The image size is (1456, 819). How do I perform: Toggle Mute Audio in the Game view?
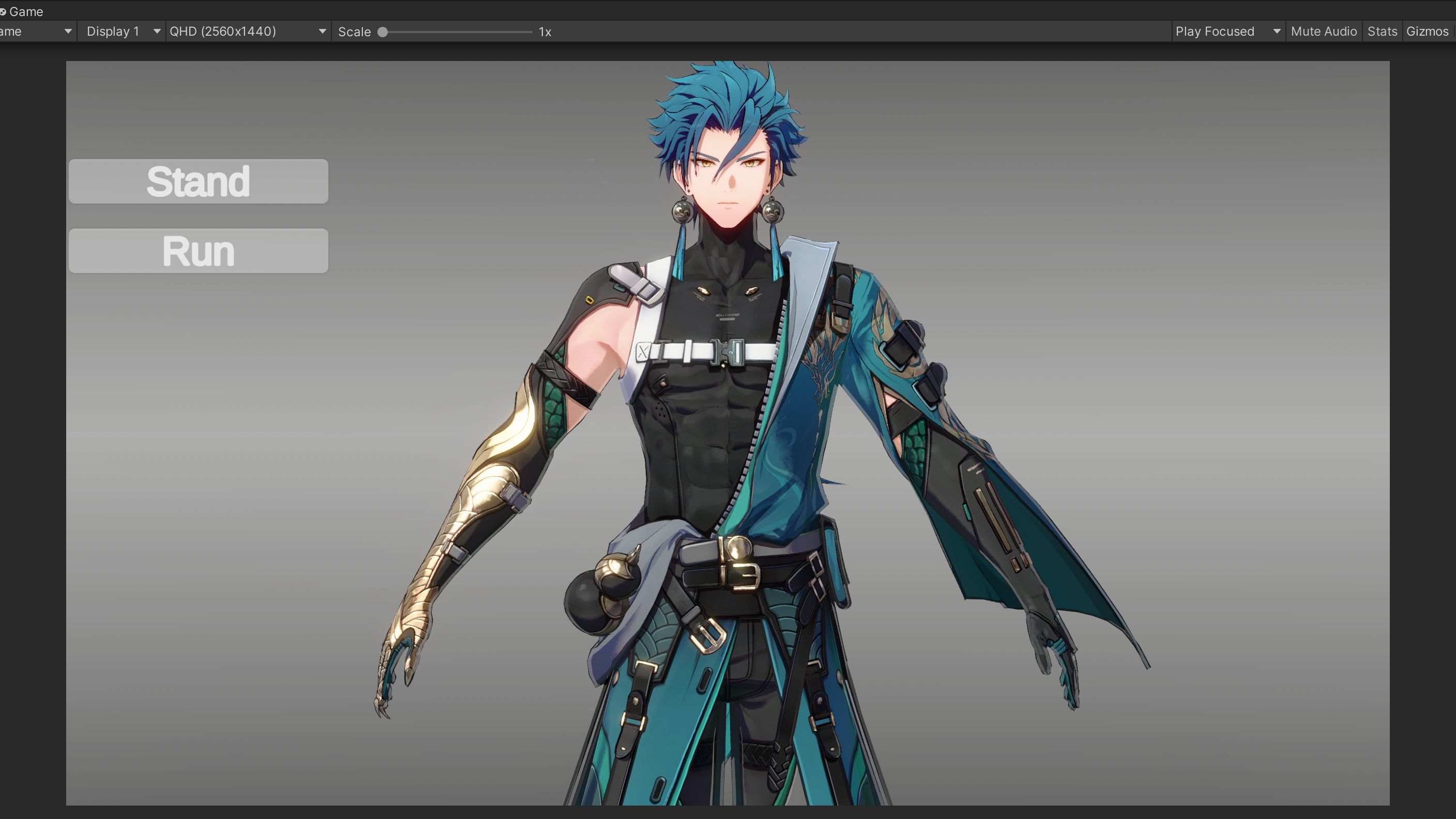[x=1323, y=32]
